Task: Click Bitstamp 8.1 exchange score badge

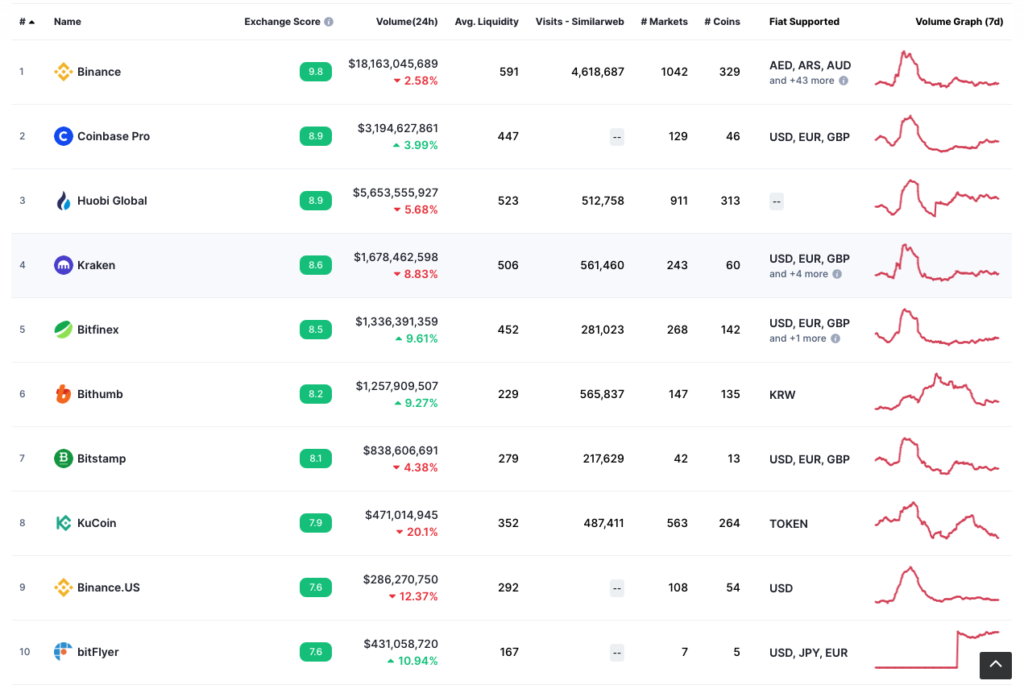Action: 315,458
